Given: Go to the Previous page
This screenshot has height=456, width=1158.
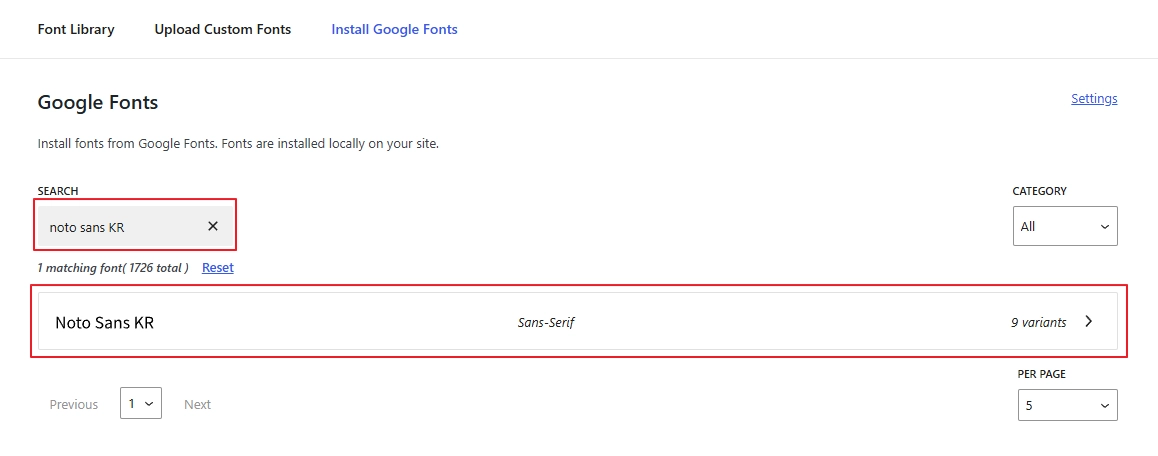Looking at the screenshot, I should (x=74, y=405).
